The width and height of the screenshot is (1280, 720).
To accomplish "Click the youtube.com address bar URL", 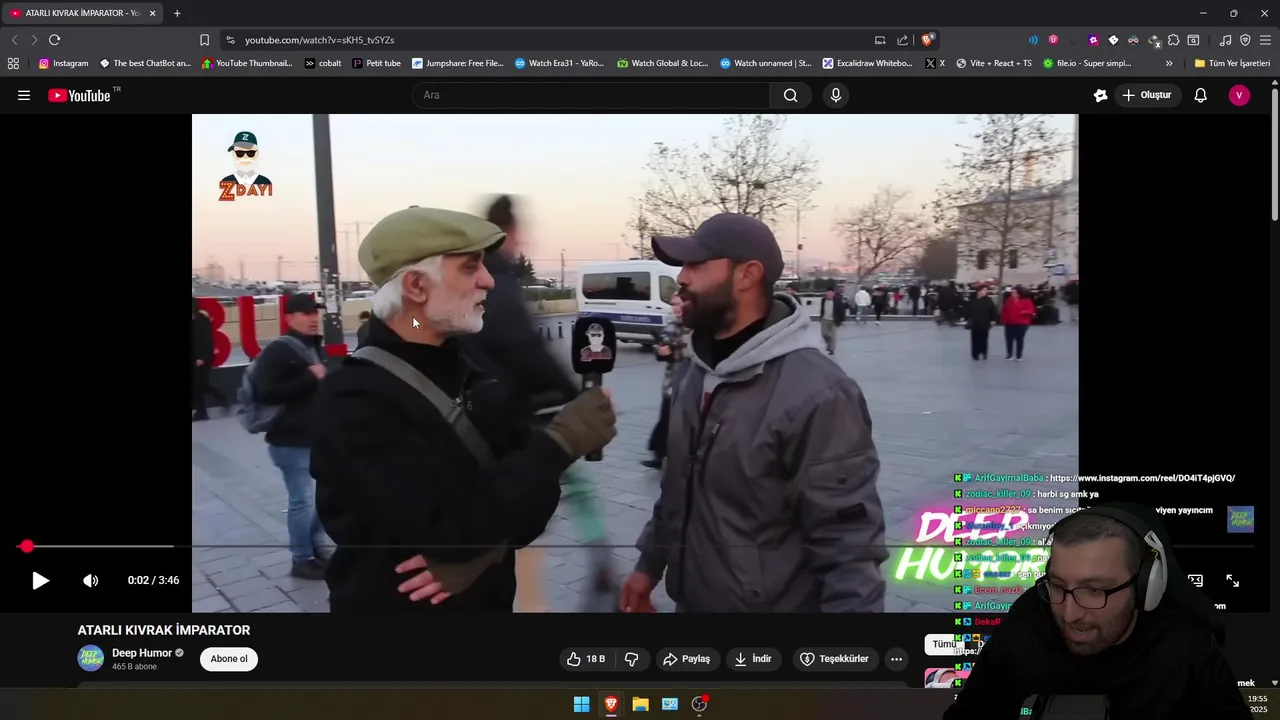I will [320, 40].
